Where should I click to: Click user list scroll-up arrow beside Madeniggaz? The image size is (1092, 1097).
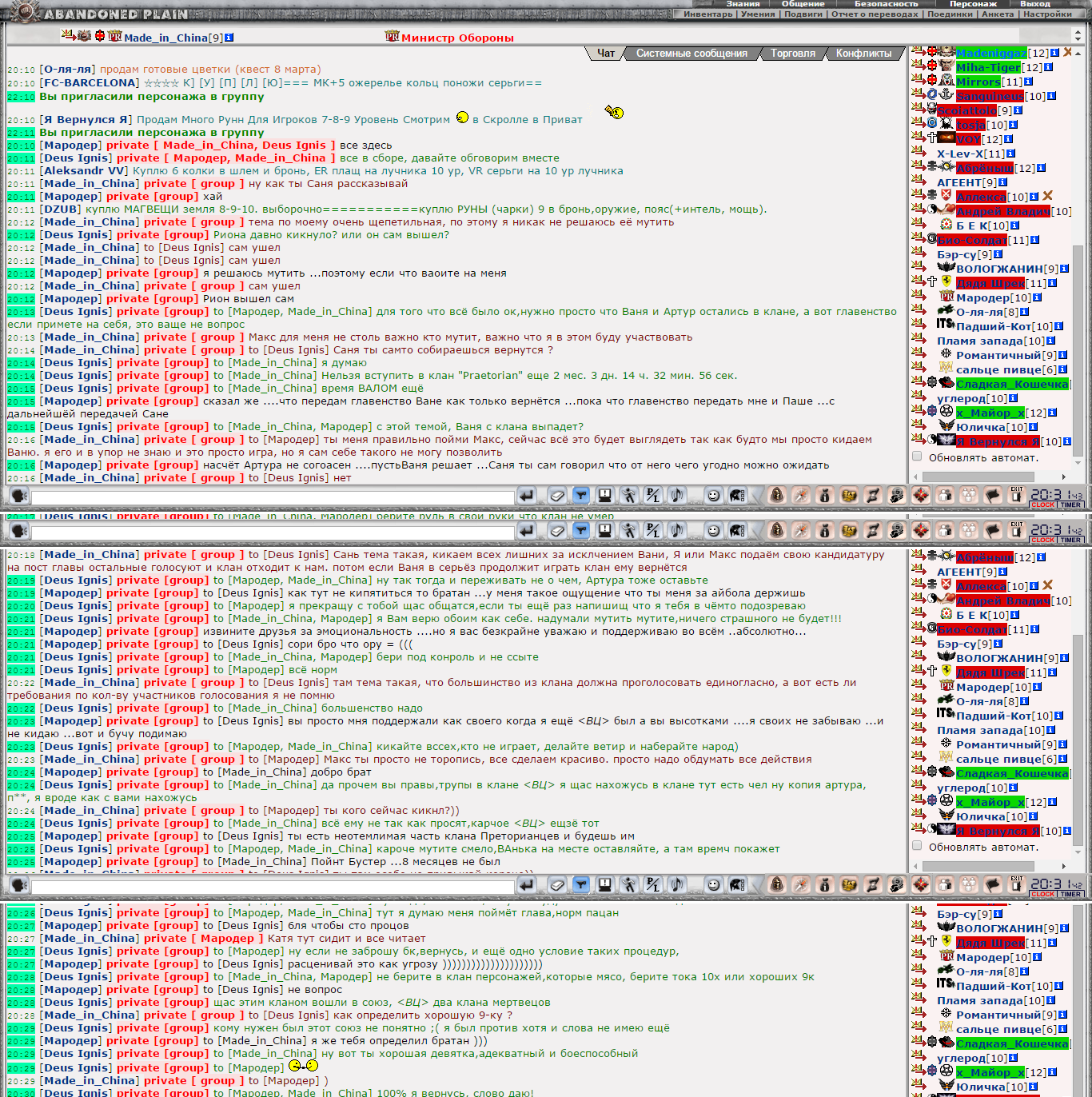[x=1078, y=53]
